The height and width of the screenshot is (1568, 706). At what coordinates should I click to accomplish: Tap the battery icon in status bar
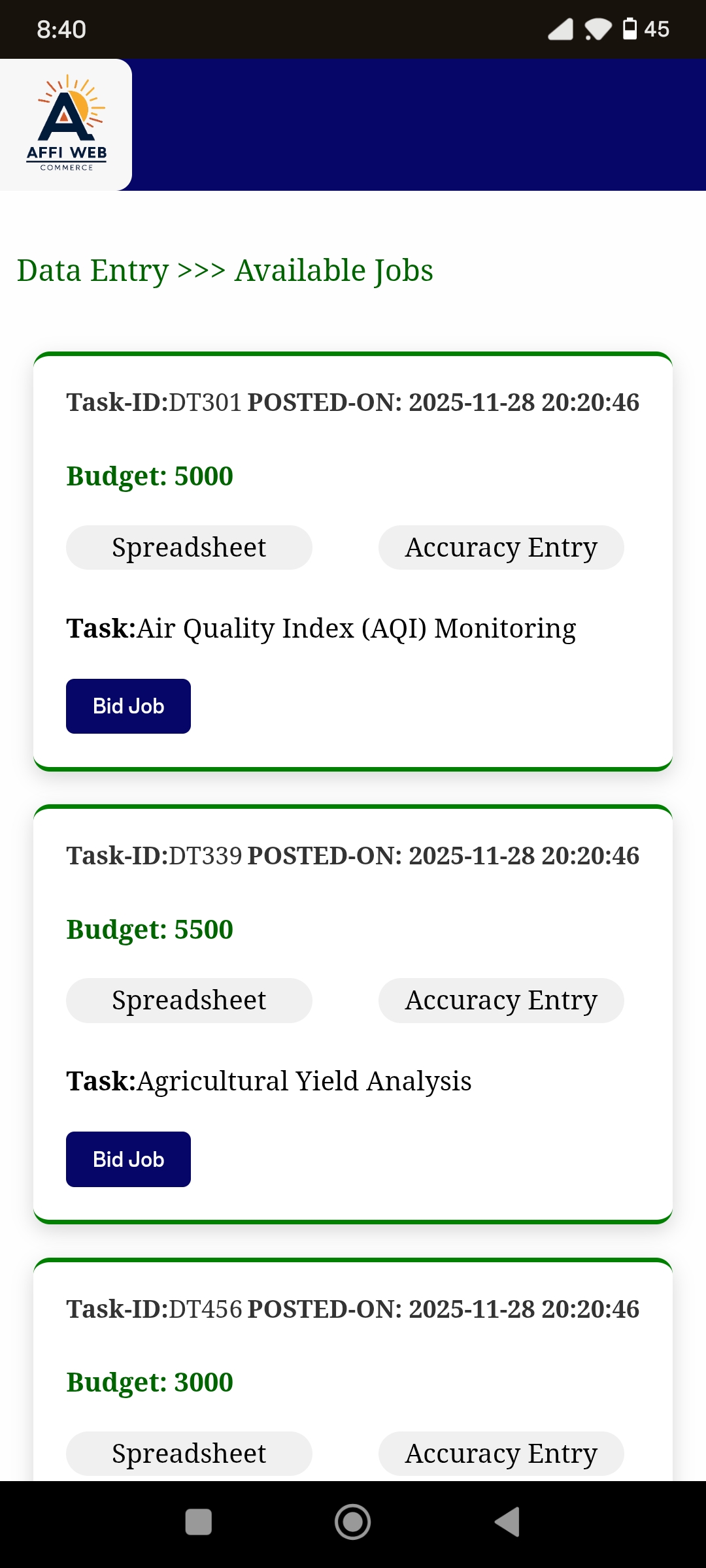coord(630,29)
